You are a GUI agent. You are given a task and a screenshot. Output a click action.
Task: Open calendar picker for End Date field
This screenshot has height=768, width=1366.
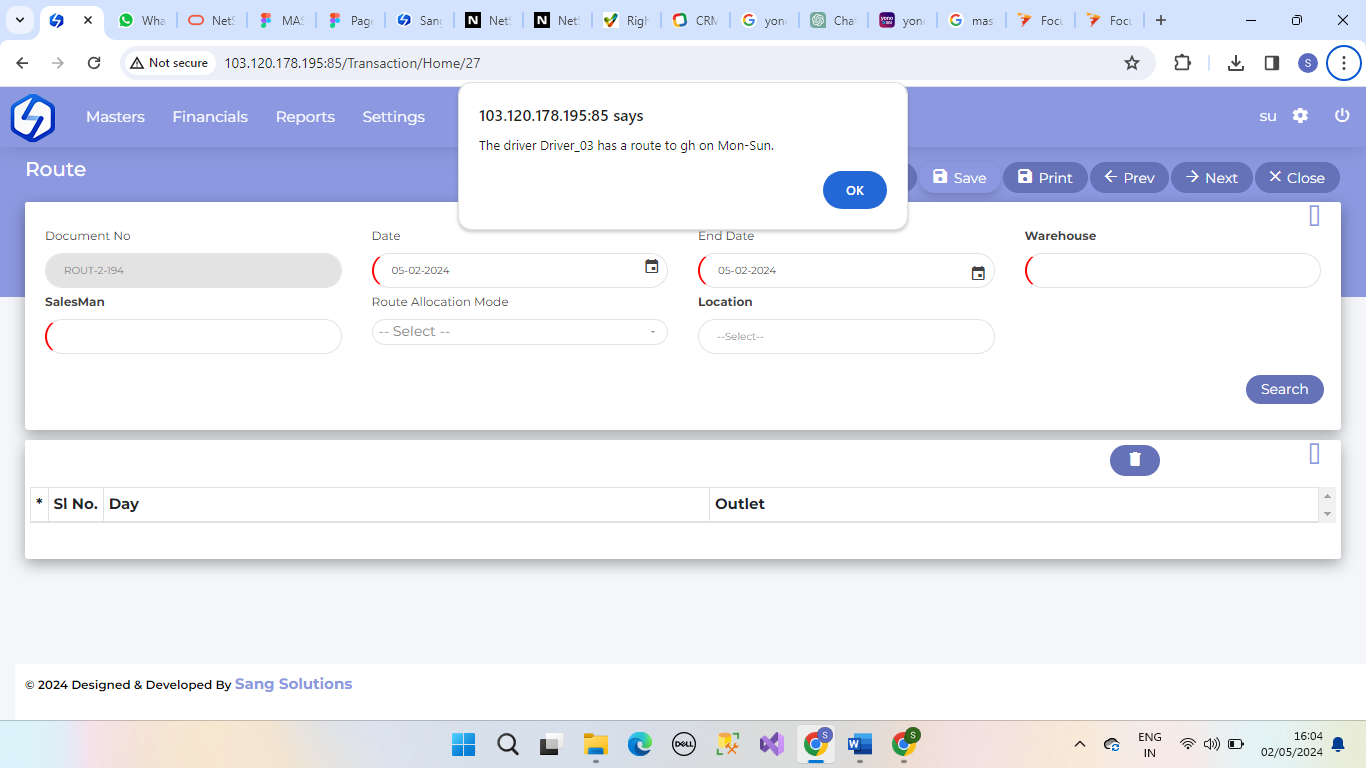978,273
